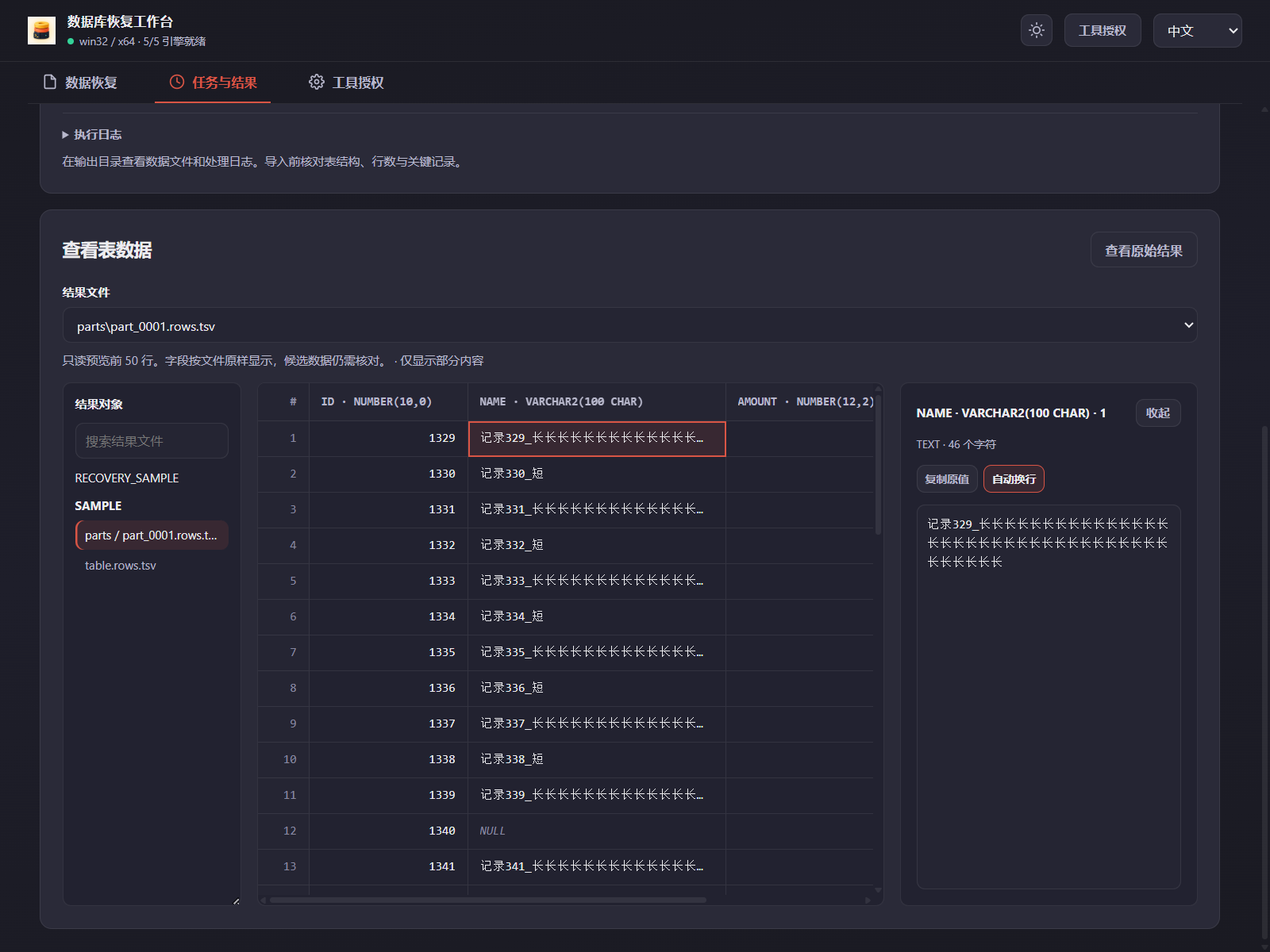This screenshot has width=1270, height=952.
Task: Click the TEXT · 46 个字符 label
Action: pos(956,444)
